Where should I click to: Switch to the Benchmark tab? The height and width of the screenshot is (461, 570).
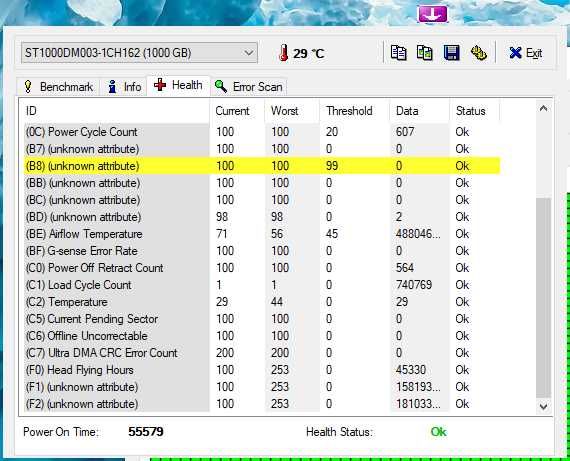(x=58, y=87)
